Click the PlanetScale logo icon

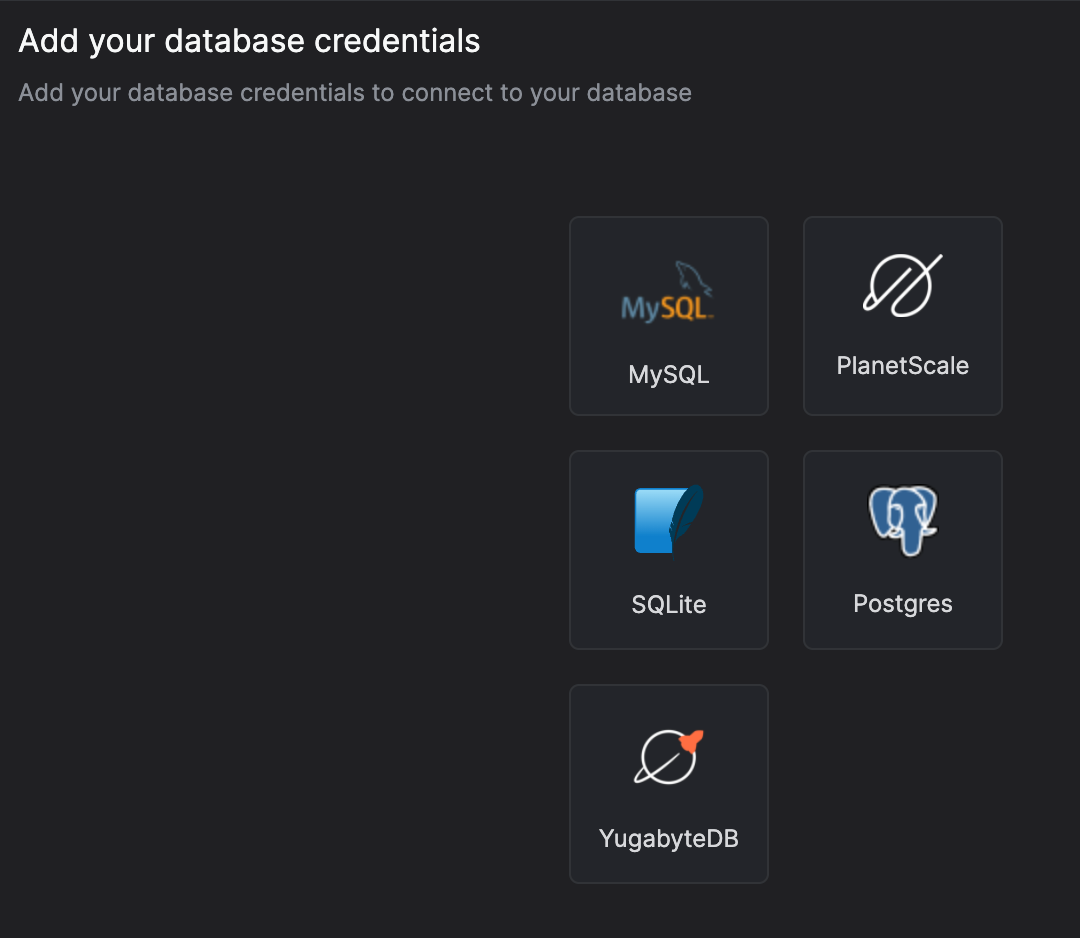(x=902, y=285)
